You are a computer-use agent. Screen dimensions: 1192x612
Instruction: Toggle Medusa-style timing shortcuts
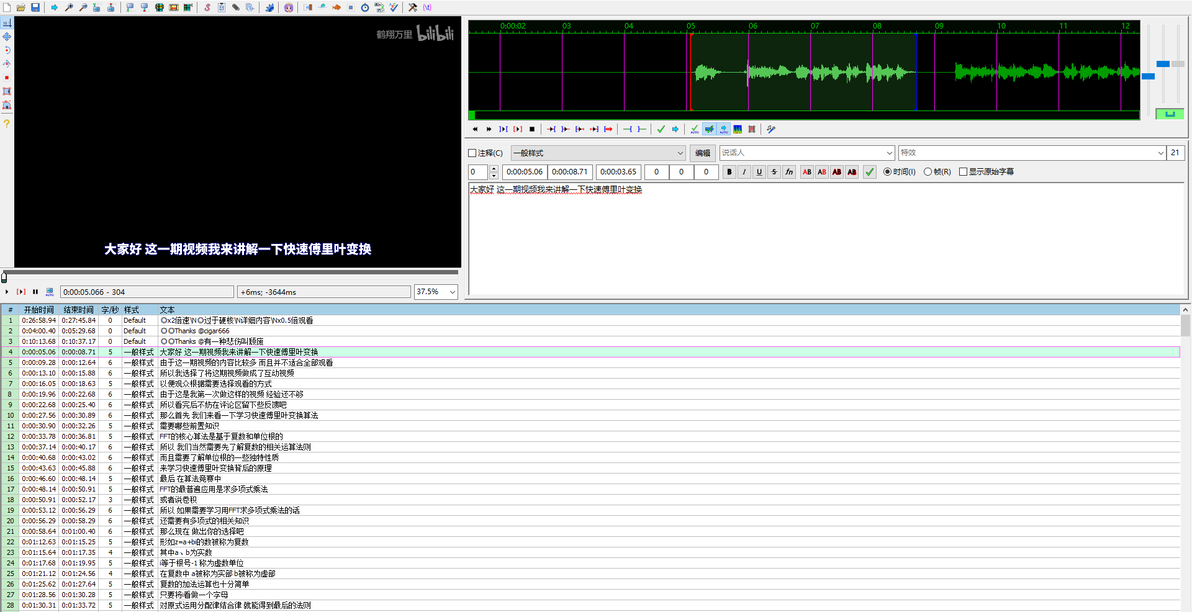point(752,129)
